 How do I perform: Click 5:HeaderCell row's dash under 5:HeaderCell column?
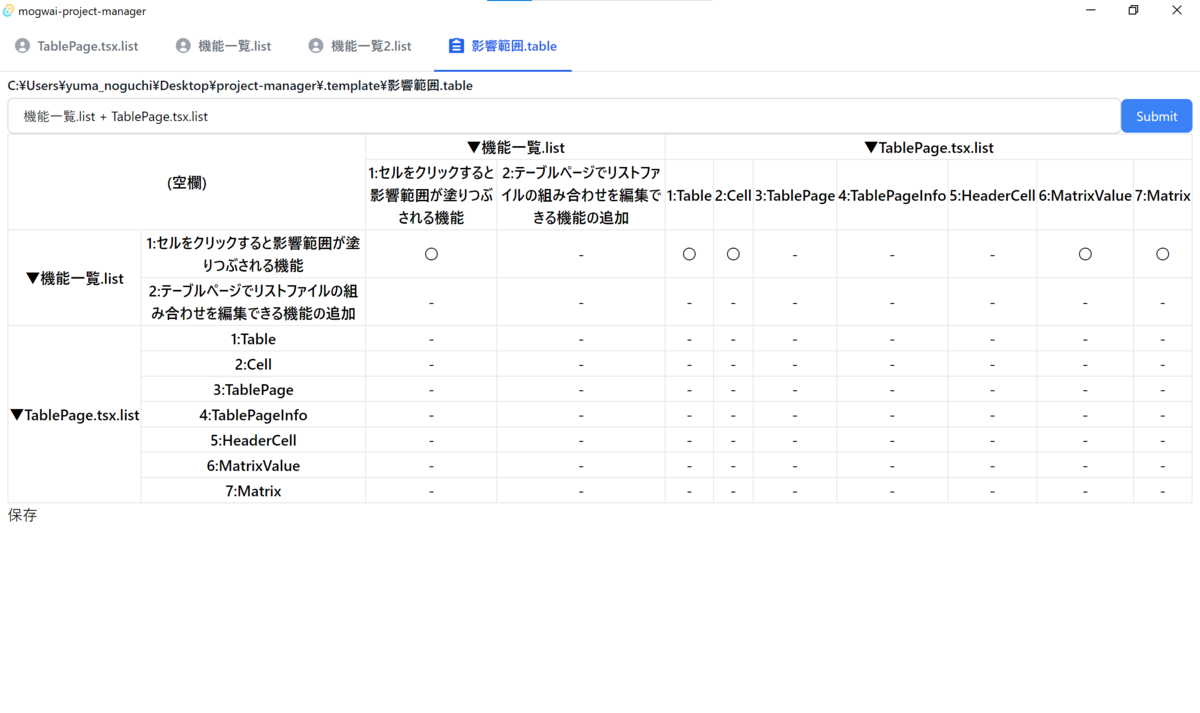point(992,440)
